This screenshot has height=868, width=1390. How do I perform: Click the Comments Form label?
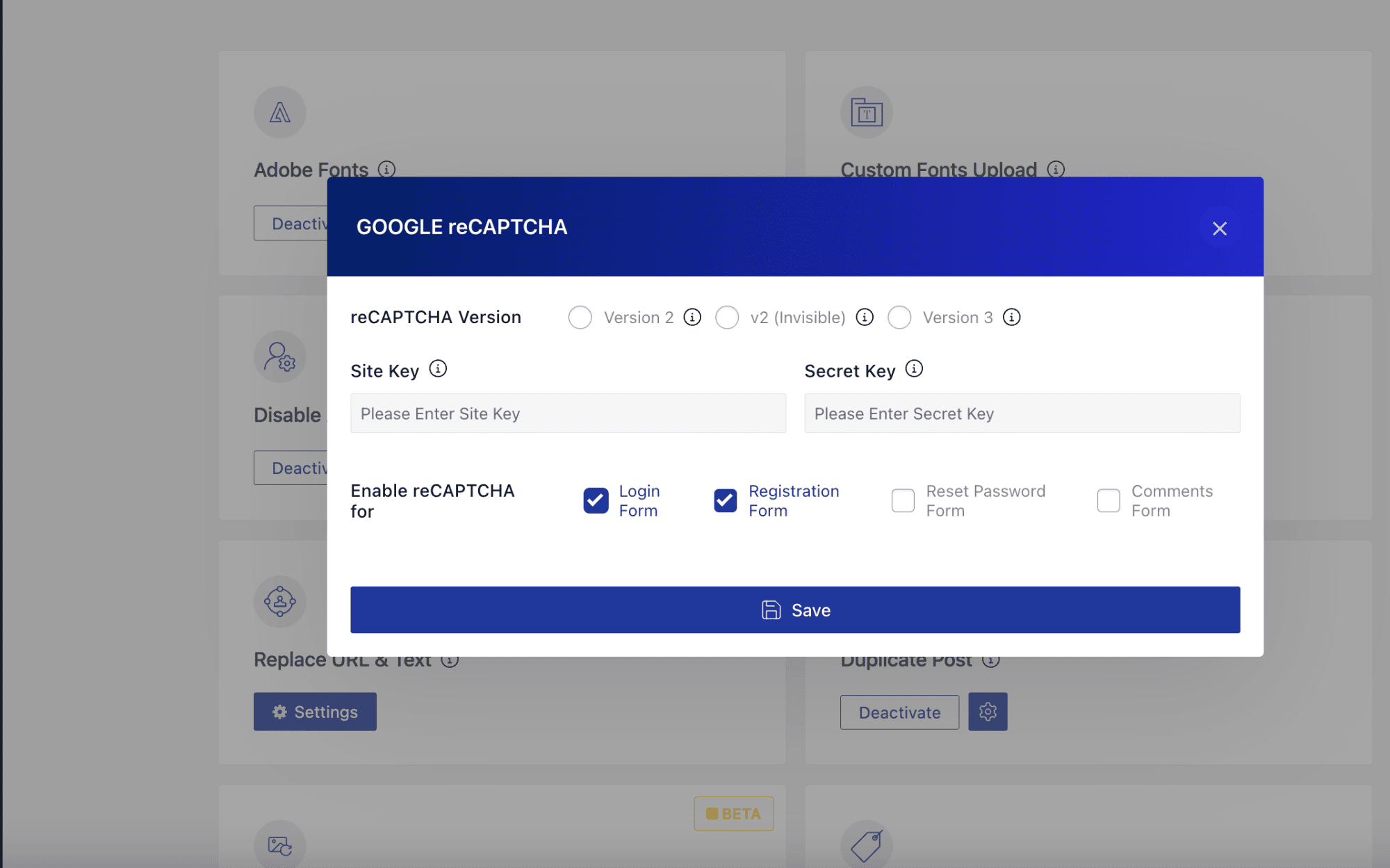point(1172,500)
